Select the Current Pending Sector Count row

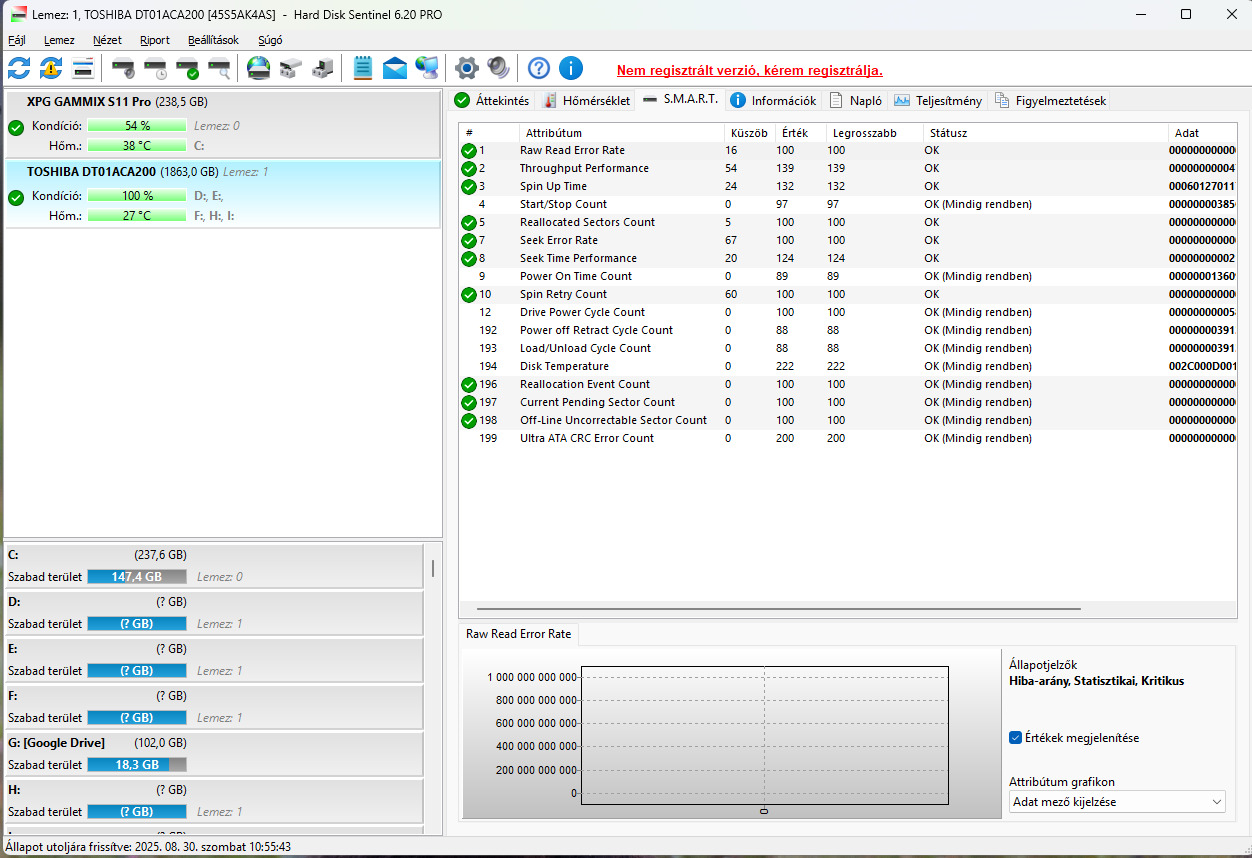click(x=848, y=402)
